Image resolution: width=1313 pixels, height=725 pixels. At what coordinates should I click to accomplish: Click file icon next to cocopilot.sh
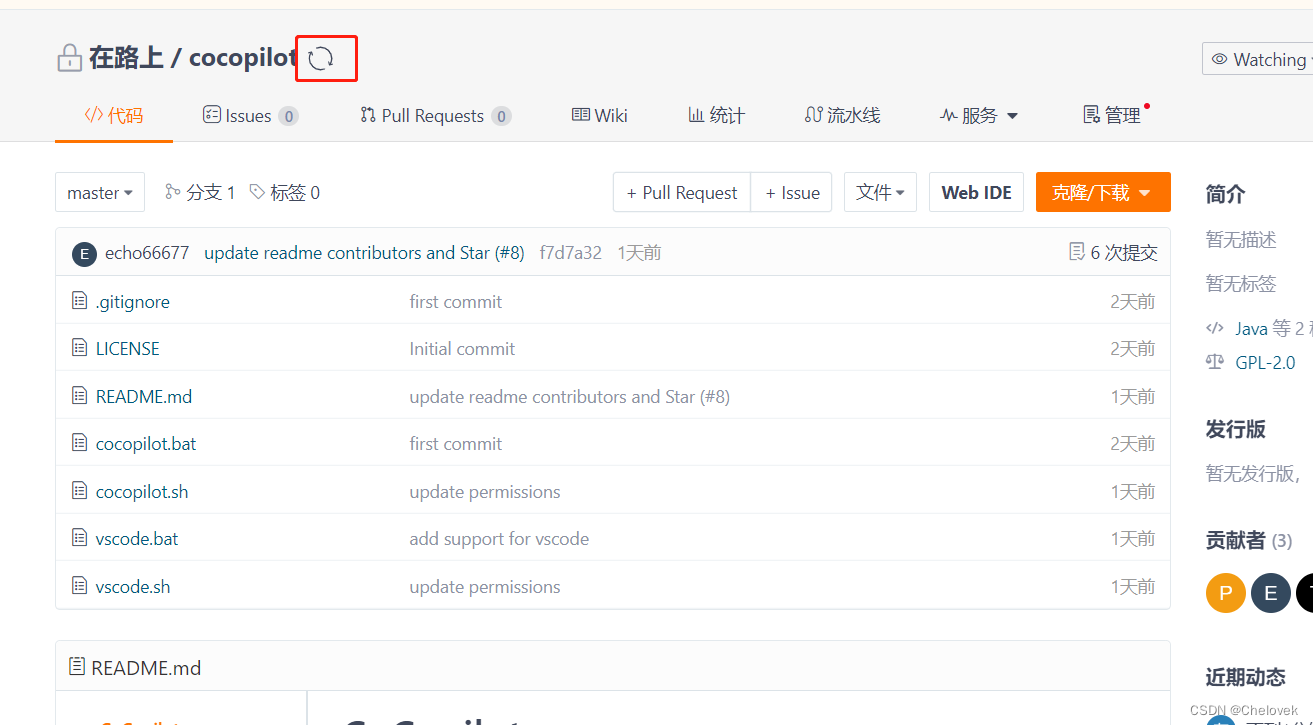80,491
